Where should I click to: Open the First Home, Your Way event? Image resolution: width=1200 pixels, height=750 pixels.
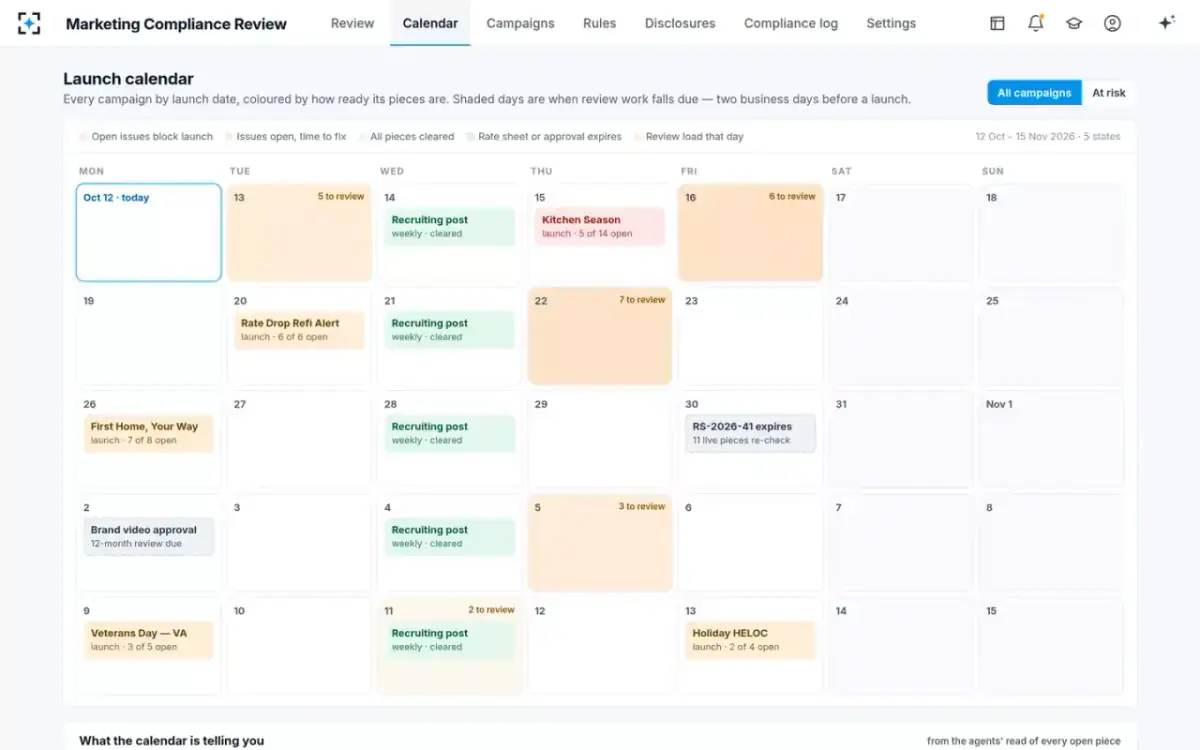(x=148, y=433)
